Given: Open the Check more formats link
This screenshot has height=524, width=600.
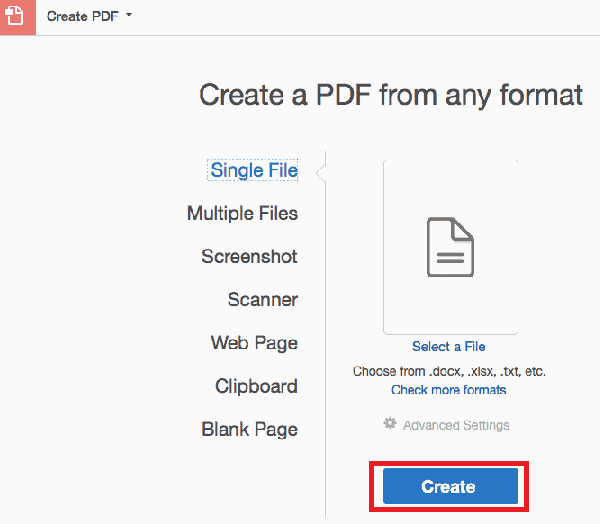Looking at the screenshot, I should [448, 390].
